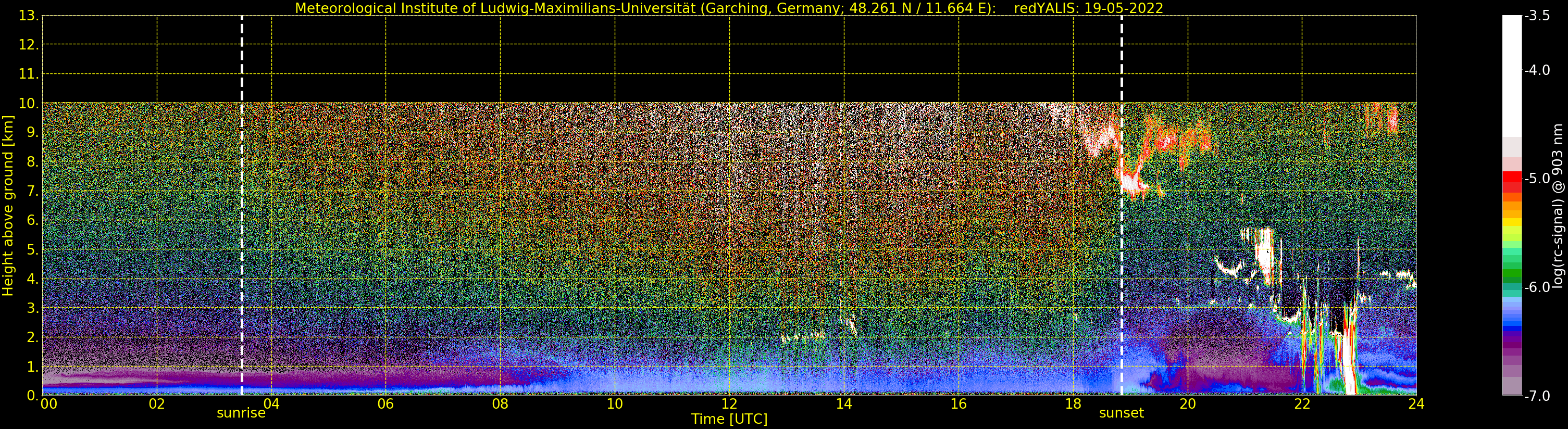
Task: Click the colorbar tick label '-3.5'
Action: click(x=1537, y=16)
